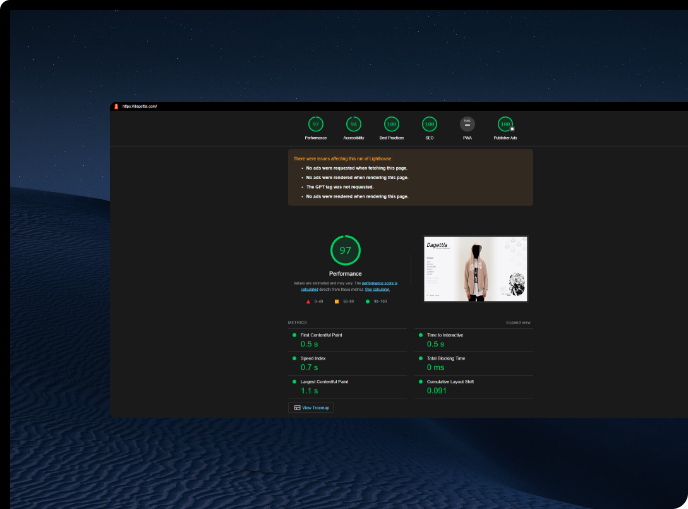The width and height of the screenshot is (688, 509).
Task: Click the View Treemap button
Action: pos(311,408)
